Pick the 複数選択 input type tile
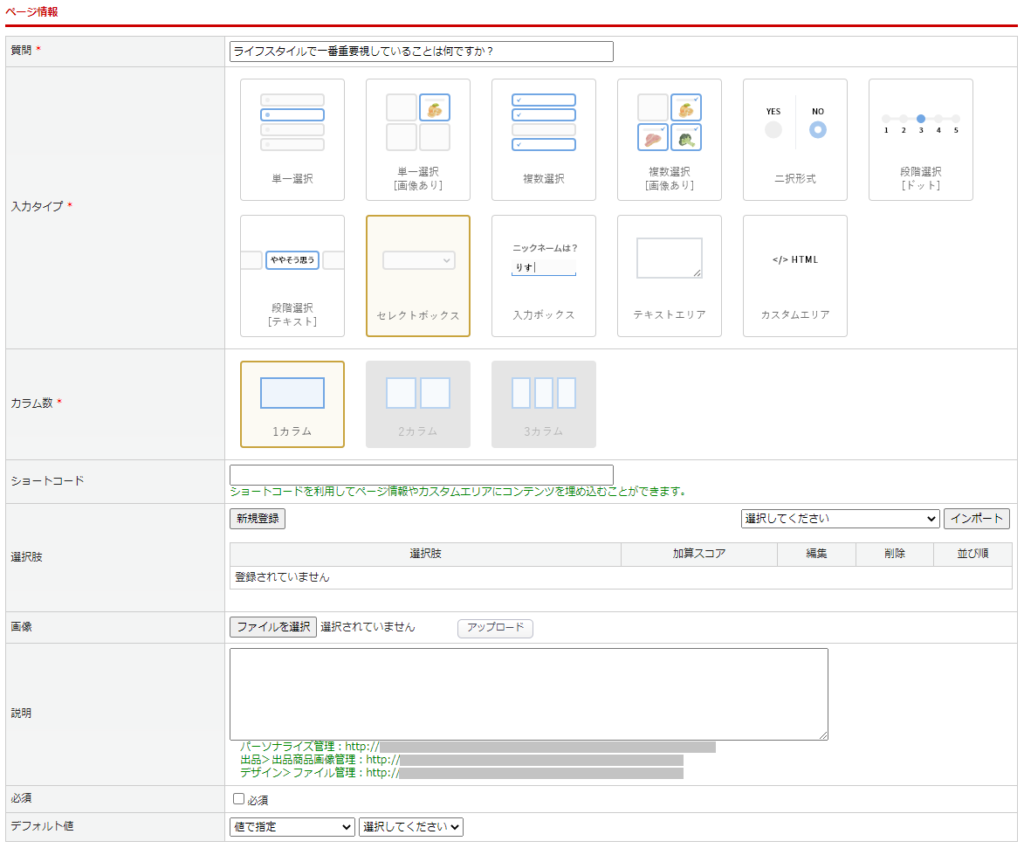The image size is (1024, 855). 543,140
